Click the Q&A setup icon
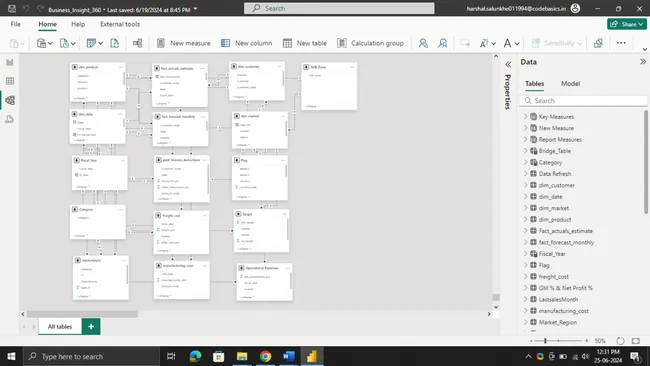The image size is (650, 366). pyautogui.click(x=465, y=43)
